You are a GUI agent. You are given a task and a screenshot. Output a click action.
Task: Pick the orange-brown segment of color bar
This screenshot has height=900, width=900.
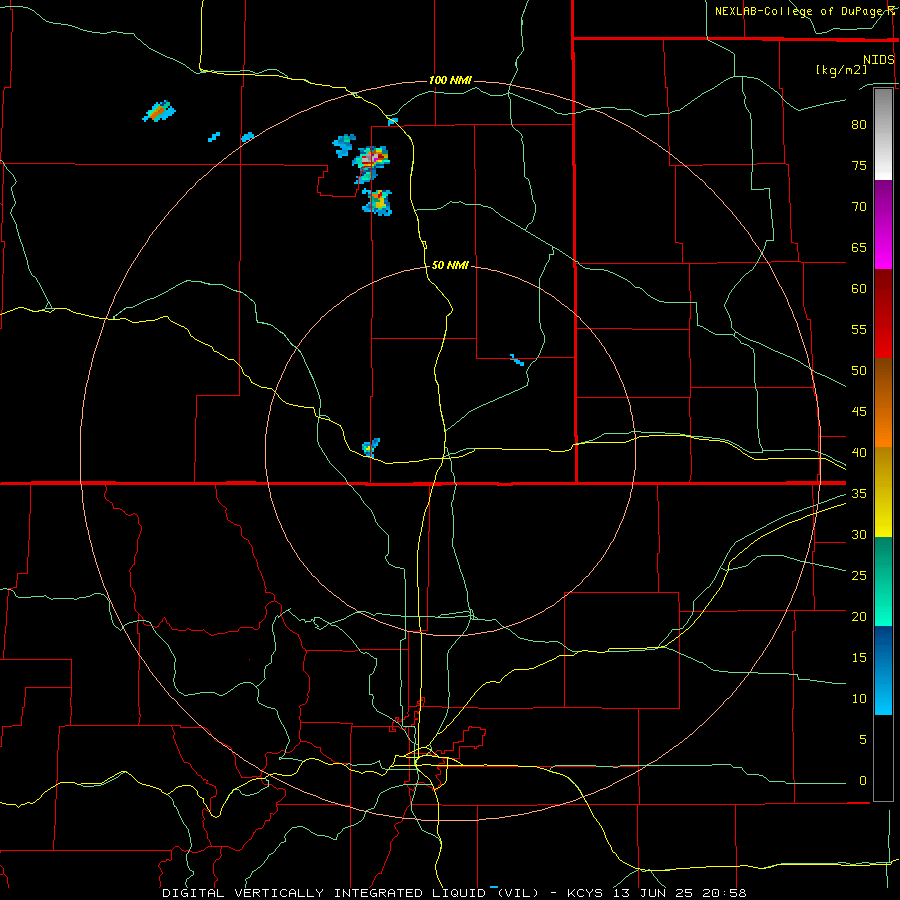coord(883,403)
